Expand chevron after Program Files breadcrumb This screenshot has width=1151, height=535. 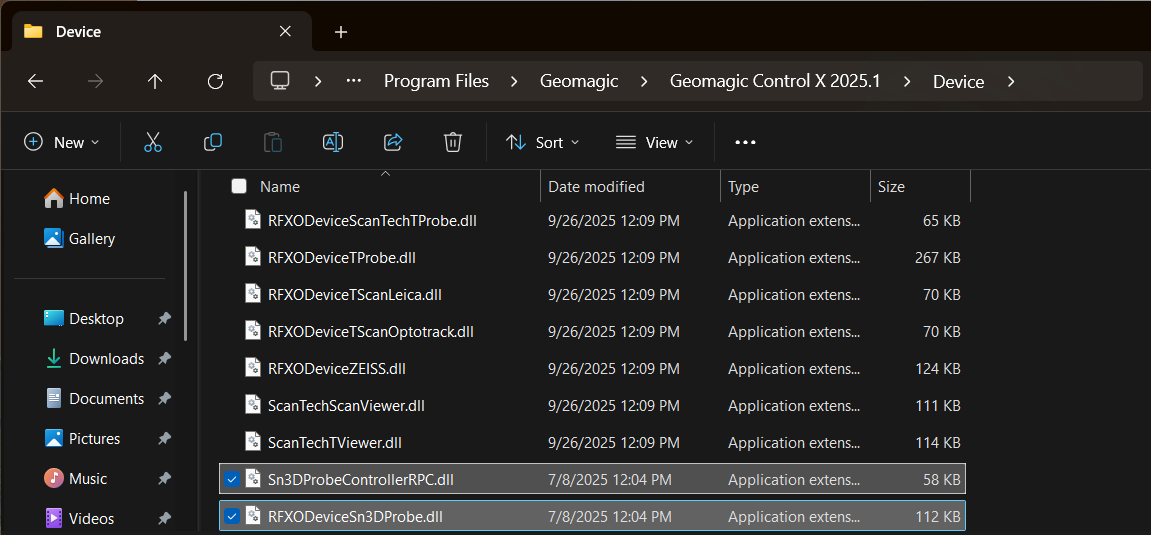514,81
